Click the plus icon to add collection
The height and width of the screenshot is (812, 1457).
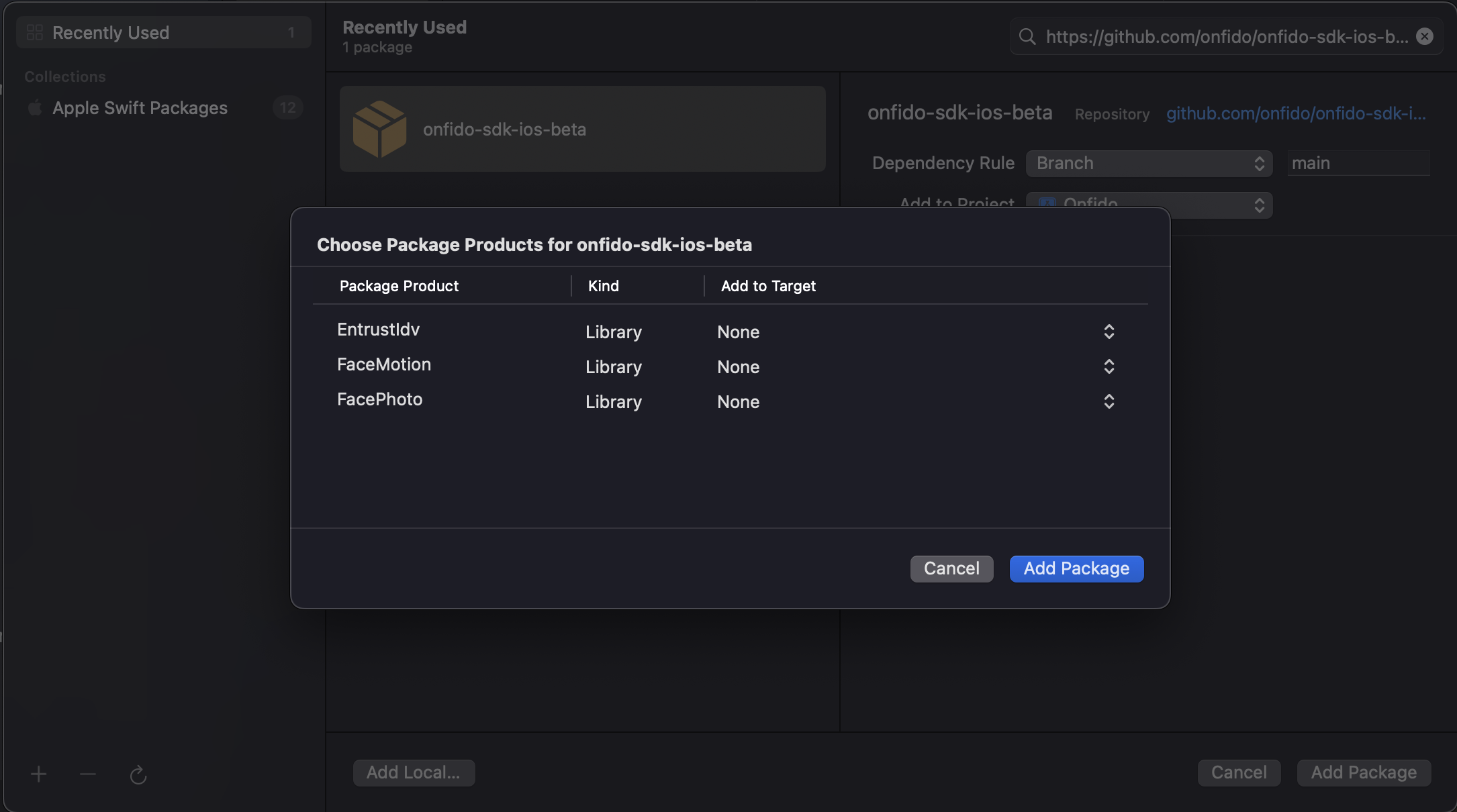click(x=38, y=774)
